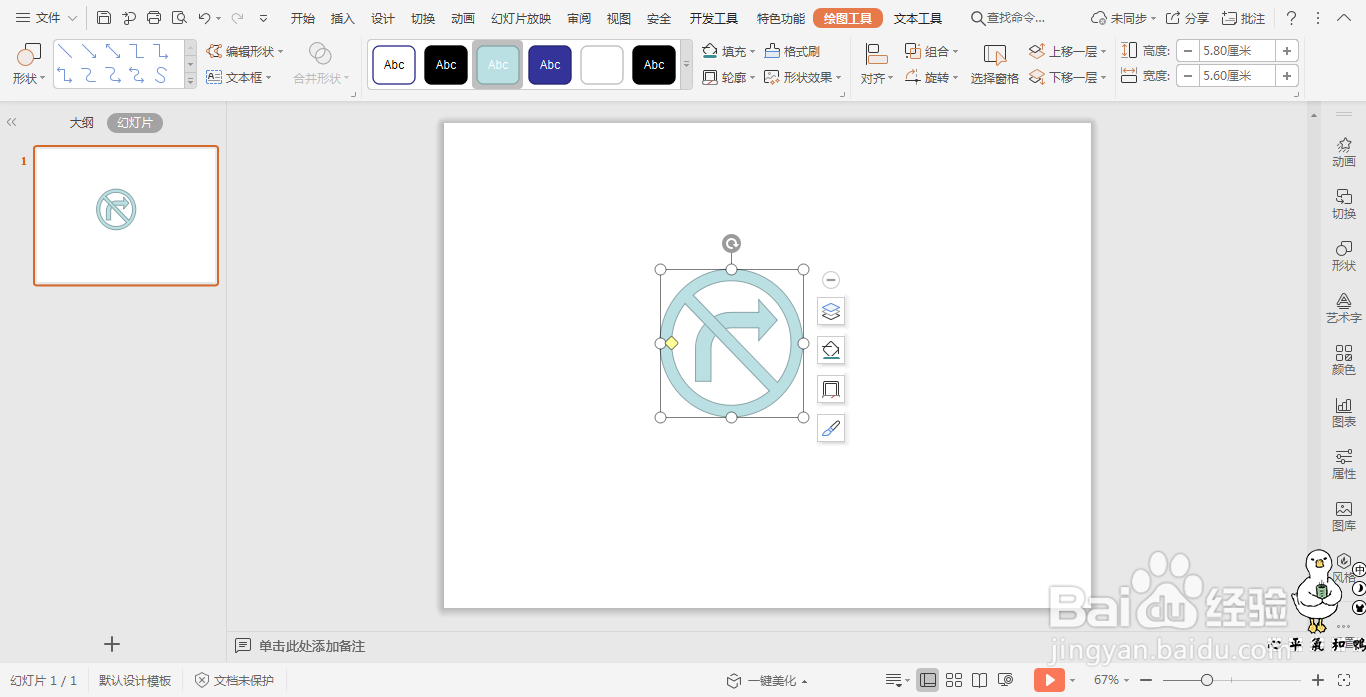Click the presenter view icon in status bar
Screen dimensions: 1366x697
(1006, 680)
